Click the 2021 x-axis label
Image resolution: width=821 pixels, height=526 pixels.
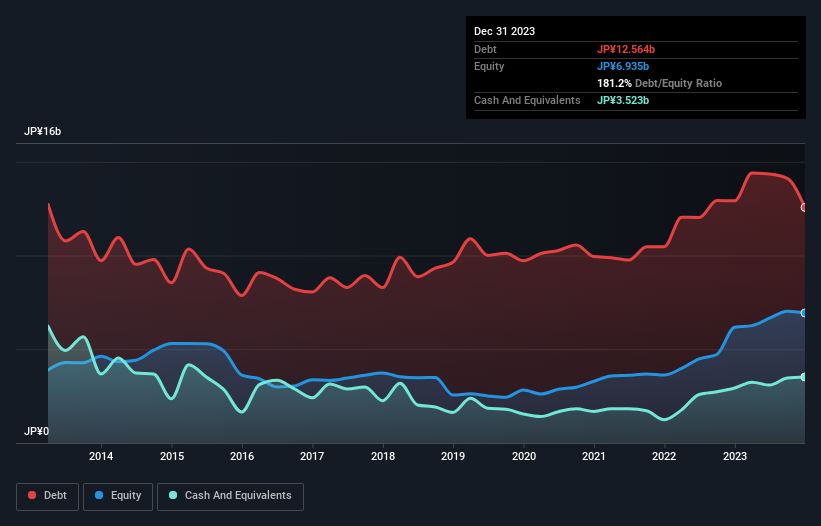coord(594,456)
